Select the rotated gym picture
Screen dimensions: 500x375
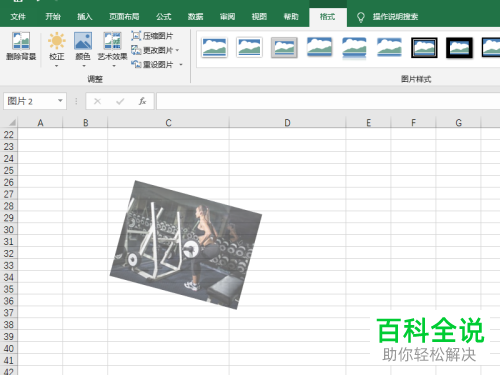pyautogui.click(x=186, y=245)
